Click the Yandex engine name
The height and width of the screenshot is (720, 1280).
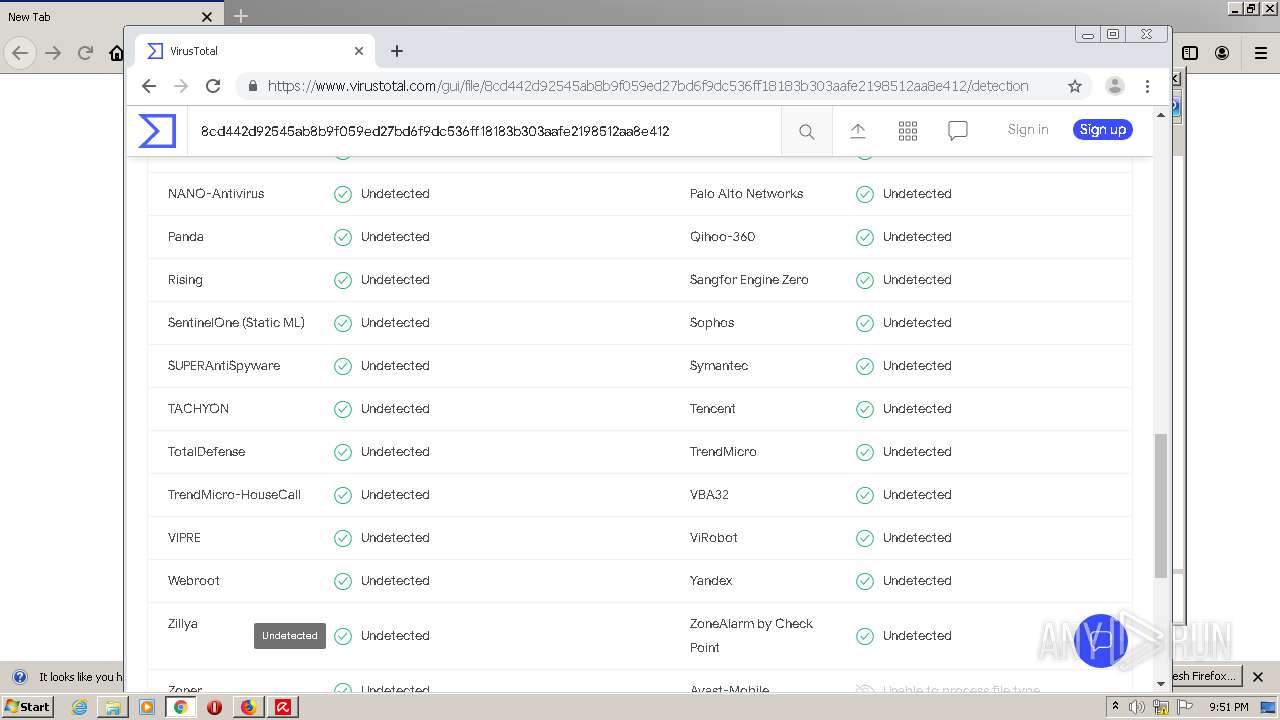point(711,581)
